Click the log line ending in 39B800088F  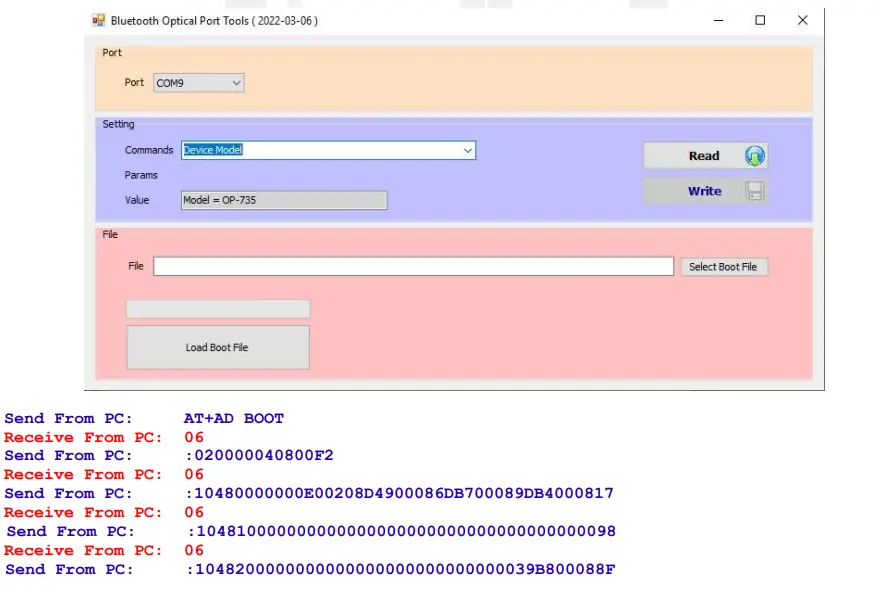401,569
